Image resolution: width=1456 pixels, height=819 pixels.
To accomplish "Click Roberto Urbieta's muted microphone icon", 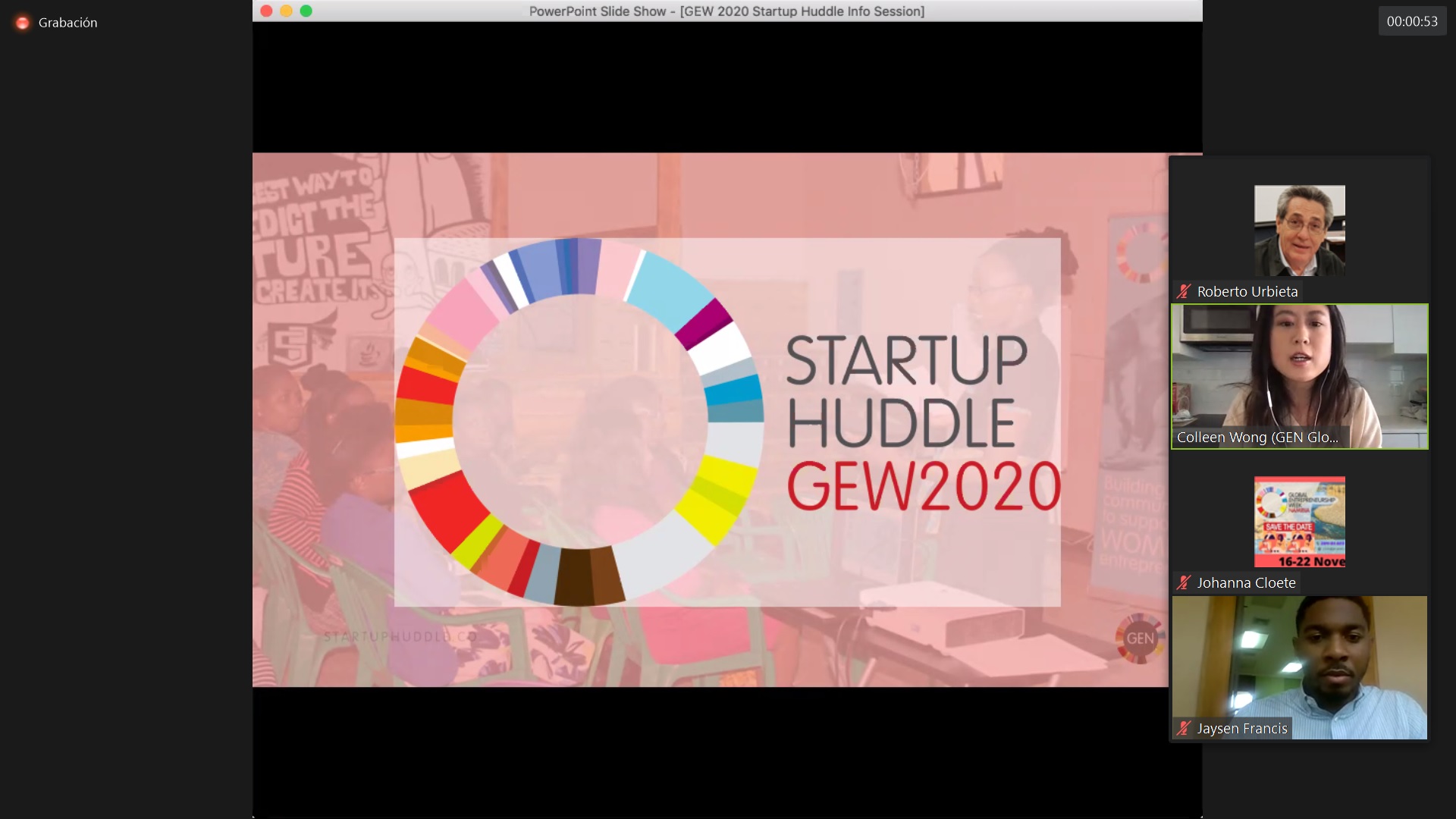I will (x=1184, y=291).
